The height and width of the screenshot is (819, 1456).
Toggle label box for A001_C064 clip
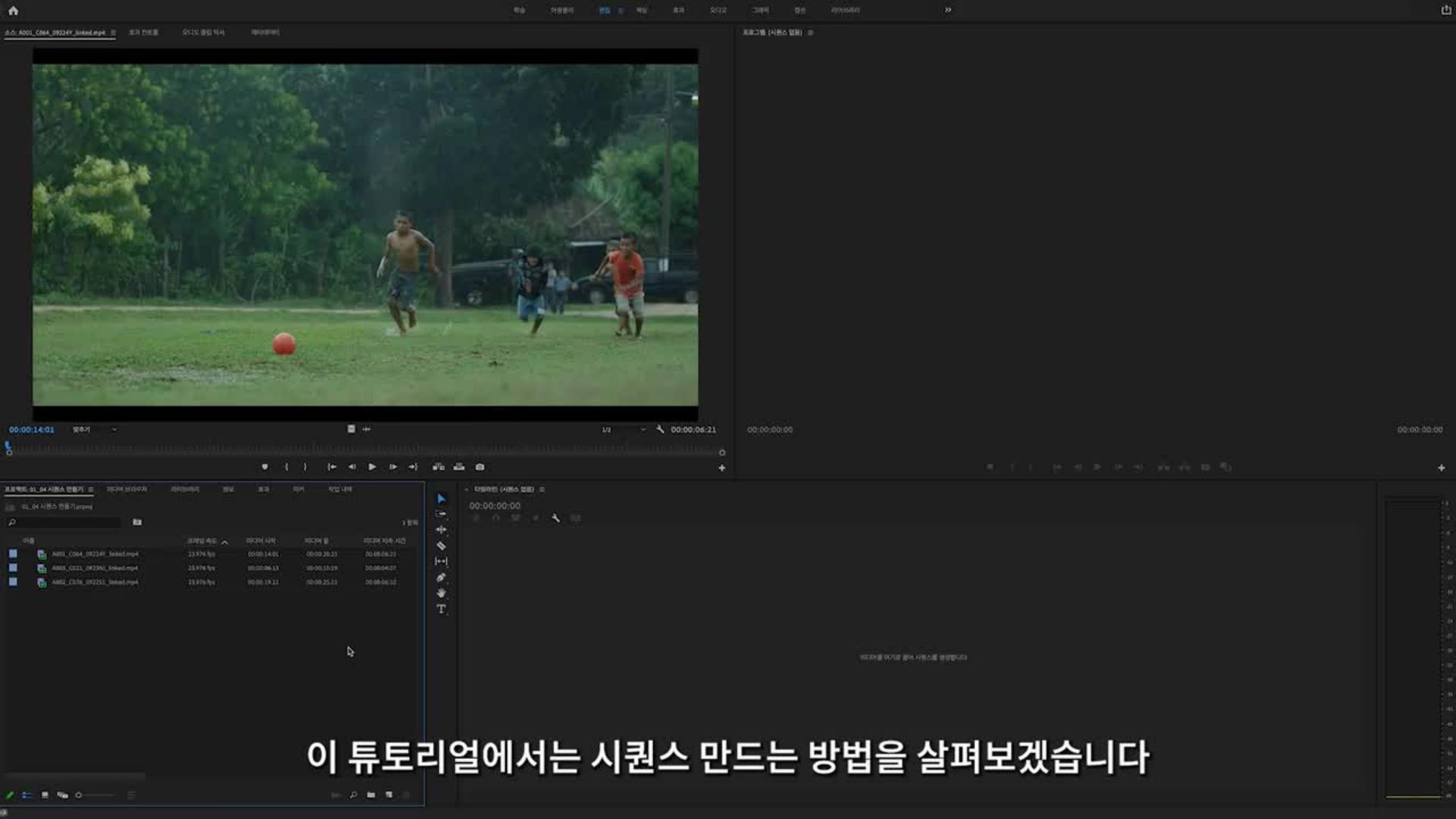click(x=13, y=554)
